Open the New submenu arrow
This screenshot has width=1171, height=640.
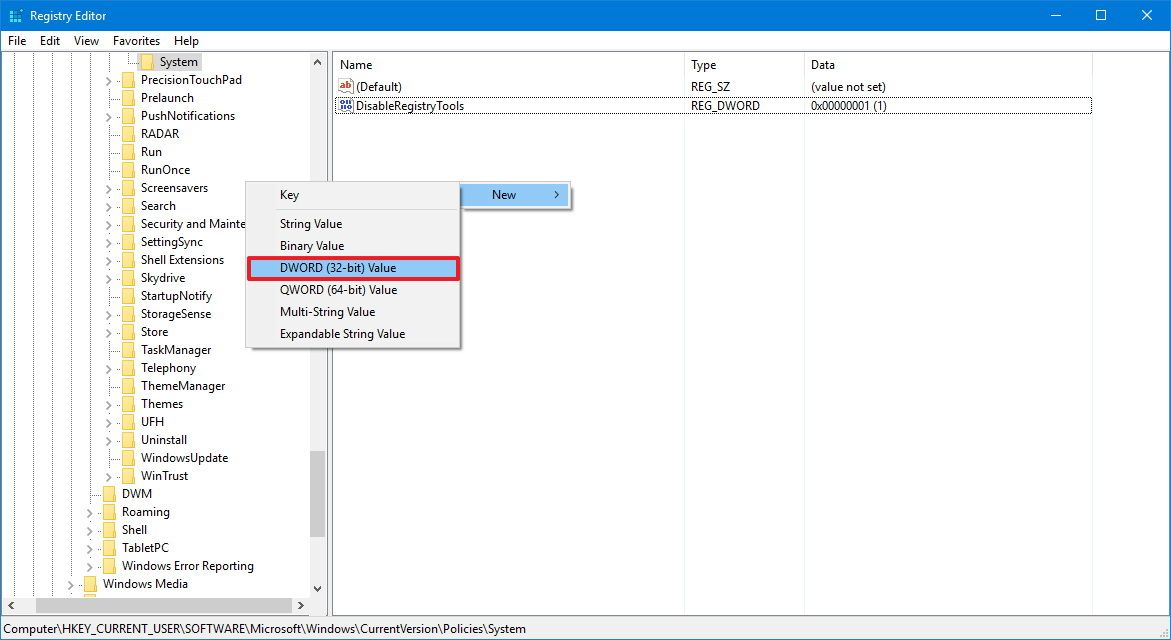(x=557, y=195)
